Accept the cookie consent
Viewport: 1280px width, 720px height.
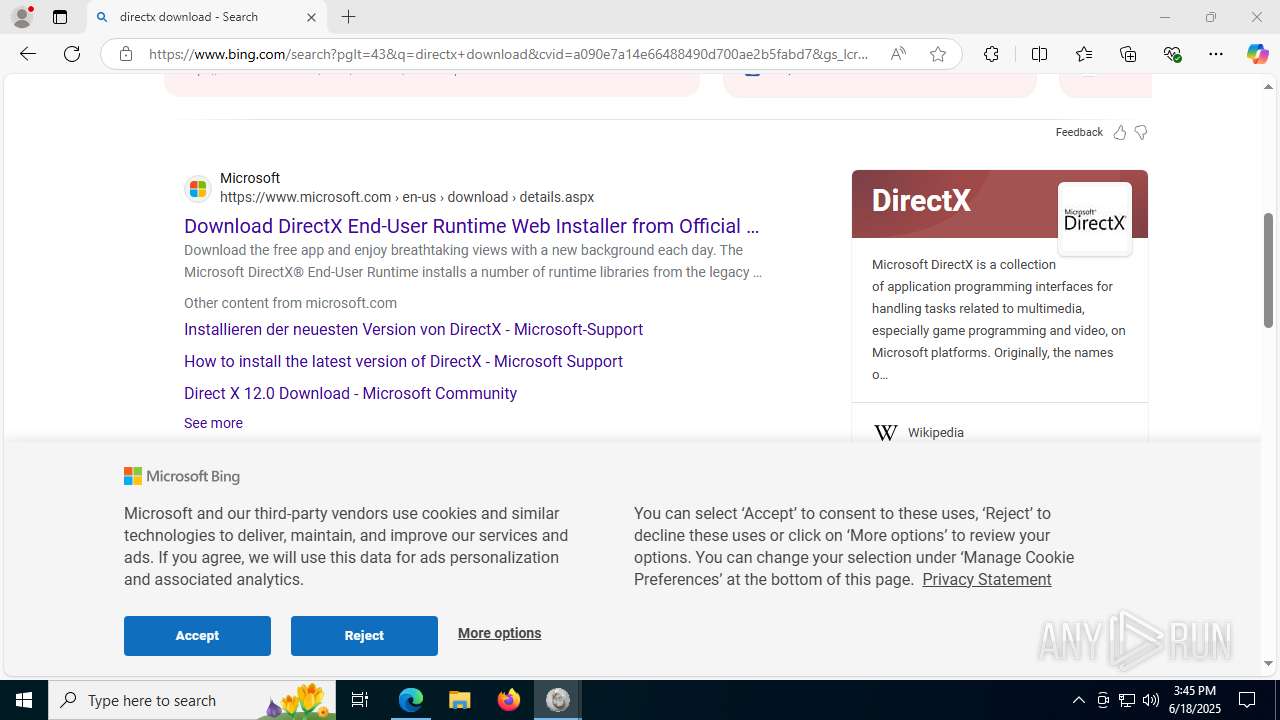click(x=197, y=636)
